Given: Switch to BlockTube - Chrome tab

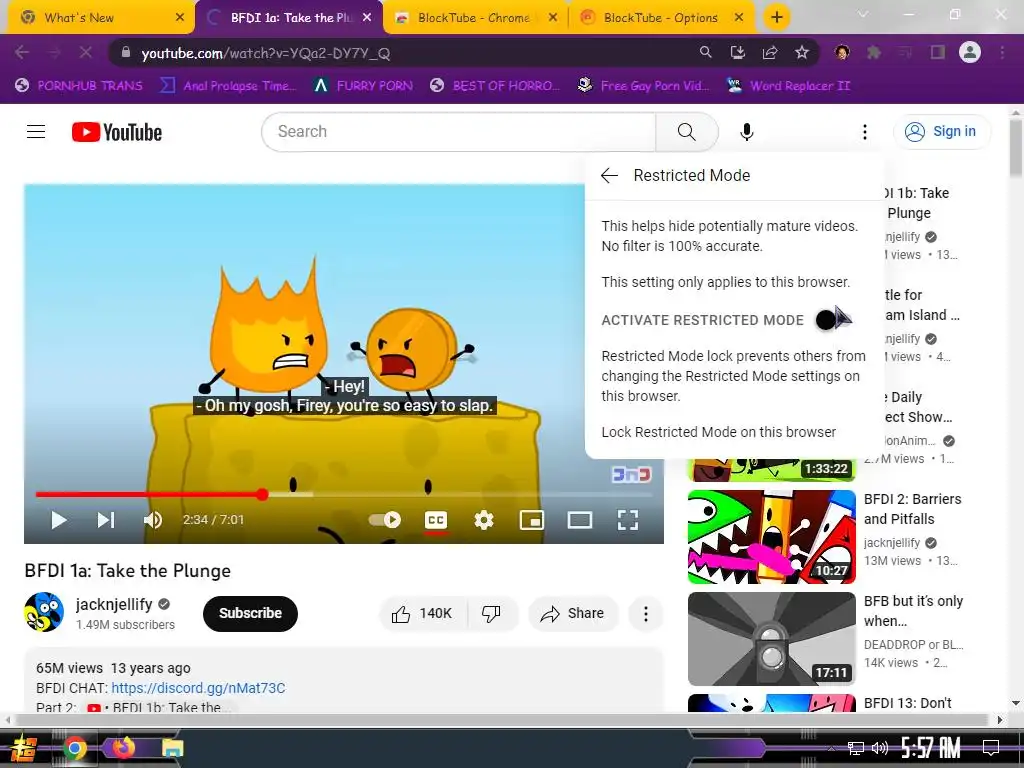Looking at the screenshot, I should point(473,18).
